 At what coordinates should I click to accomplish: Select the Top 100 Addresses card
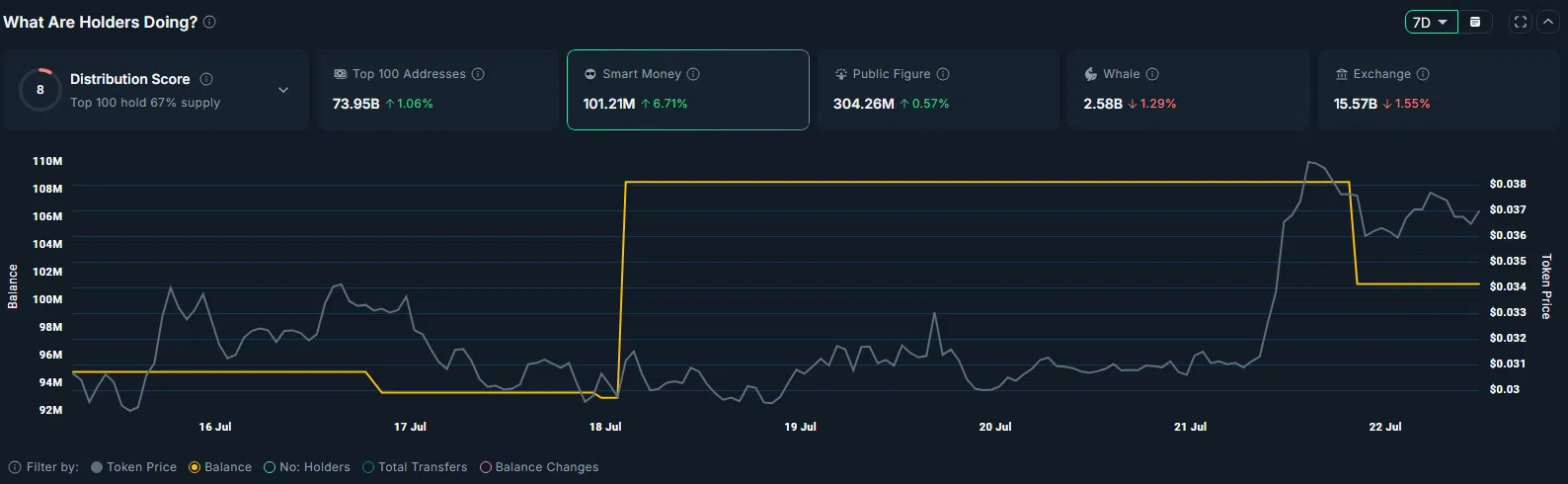coord(437,90)
